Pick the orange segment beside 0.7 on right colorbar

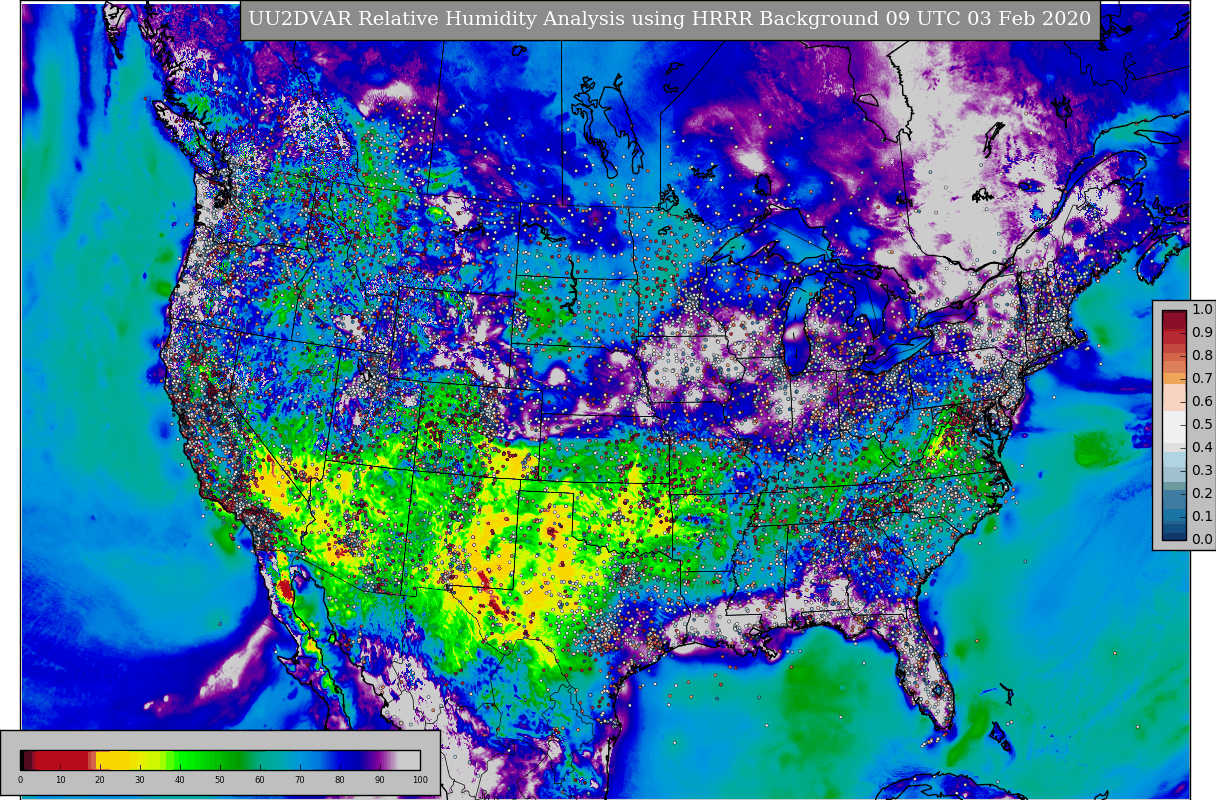pos(1174,378)
